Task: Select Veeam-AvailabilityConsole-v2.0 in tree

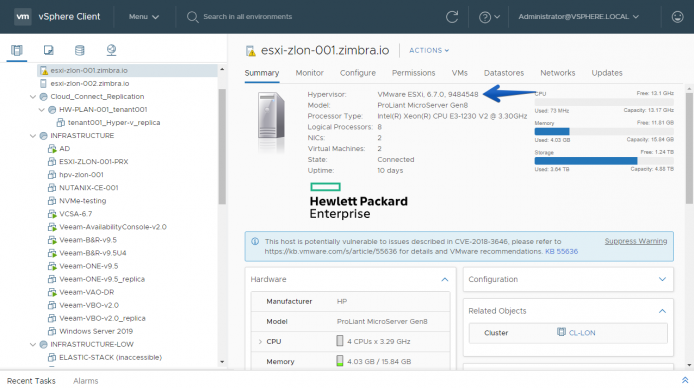Action: (x=113, y=227)
